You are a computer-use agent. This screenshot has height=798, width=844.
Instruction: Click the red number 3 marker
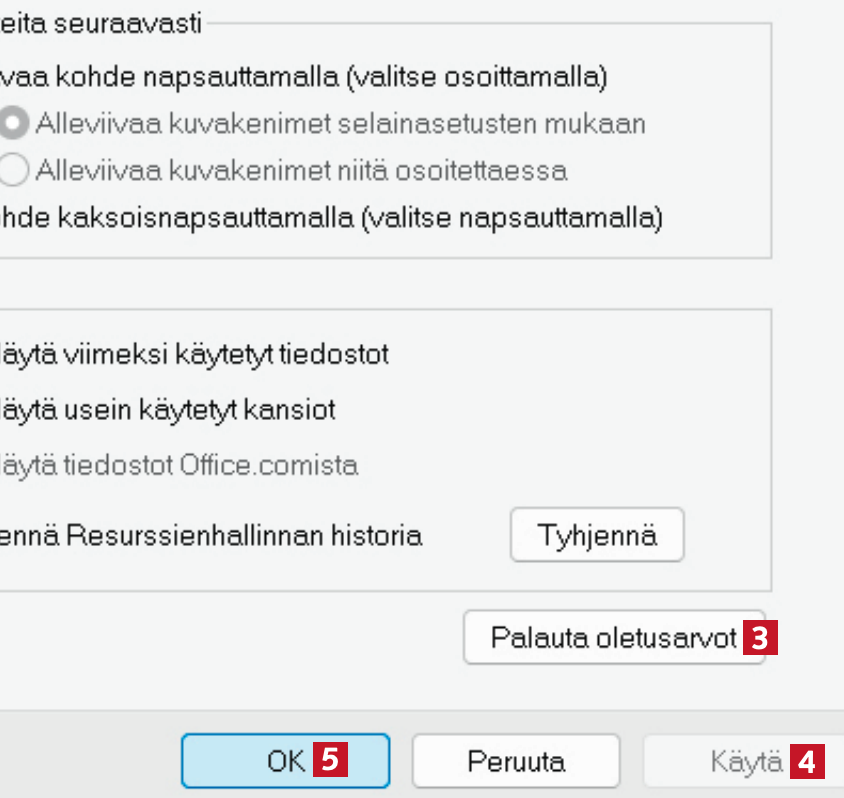pos(760,638)
